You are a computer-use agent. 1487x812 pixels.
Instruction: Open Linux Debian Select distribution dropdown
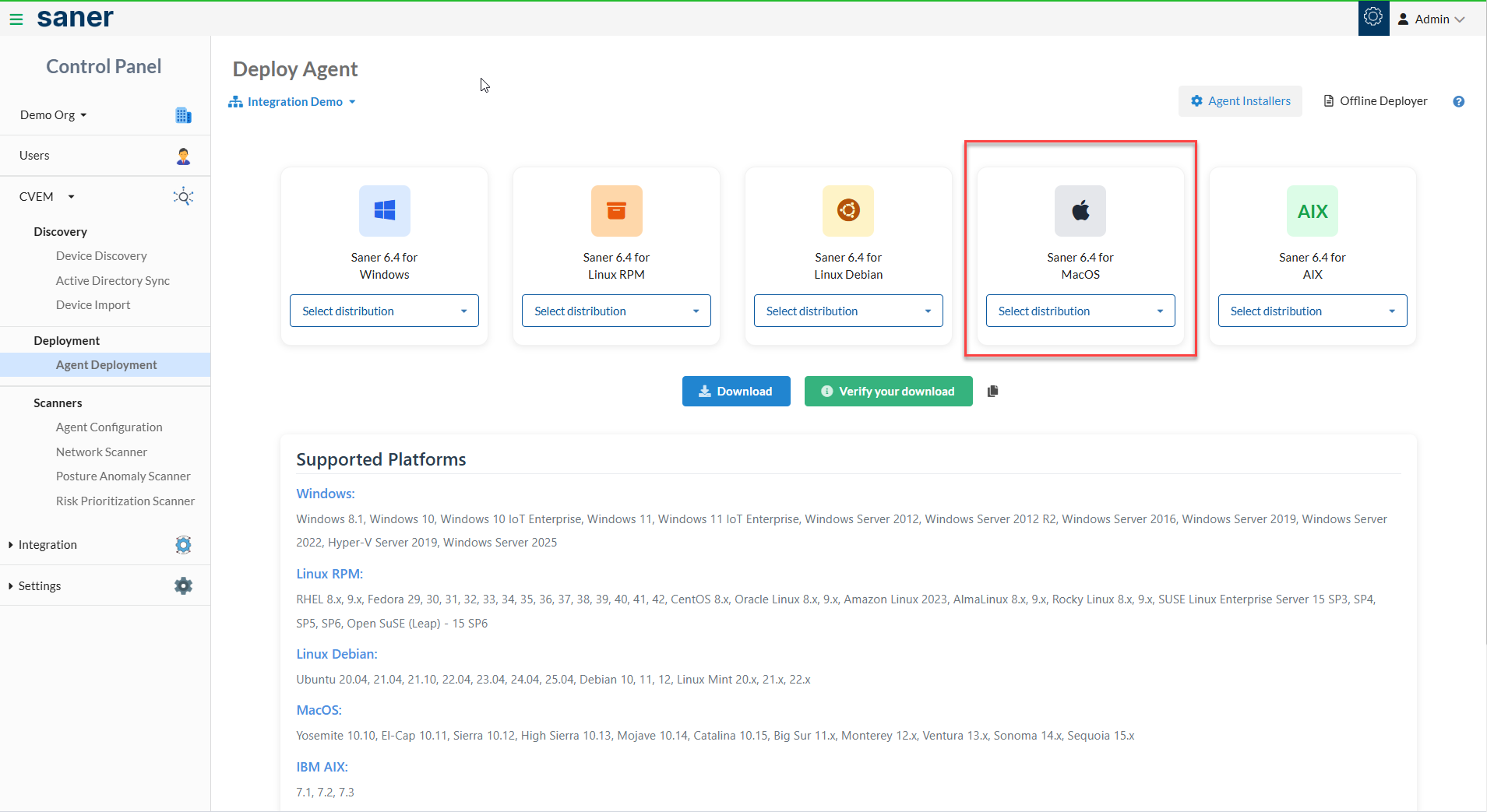848,311
